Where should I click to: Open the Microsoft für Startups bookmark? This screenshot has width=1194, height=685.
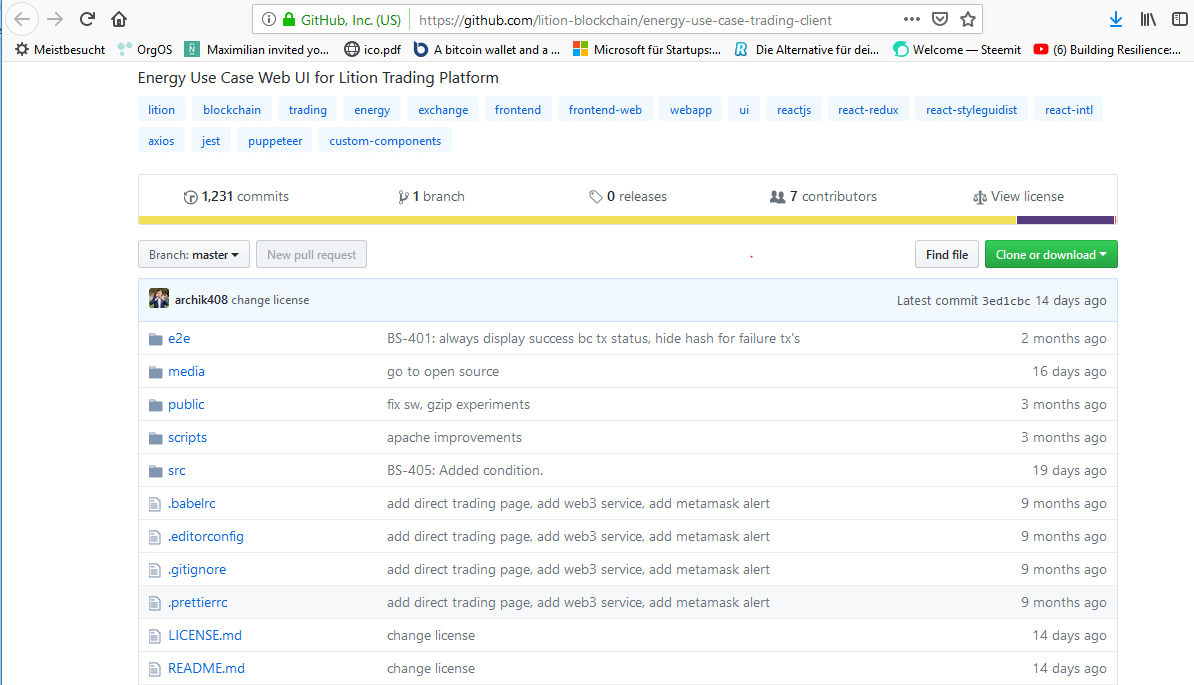pyautogui.click(x=647, y=49)
